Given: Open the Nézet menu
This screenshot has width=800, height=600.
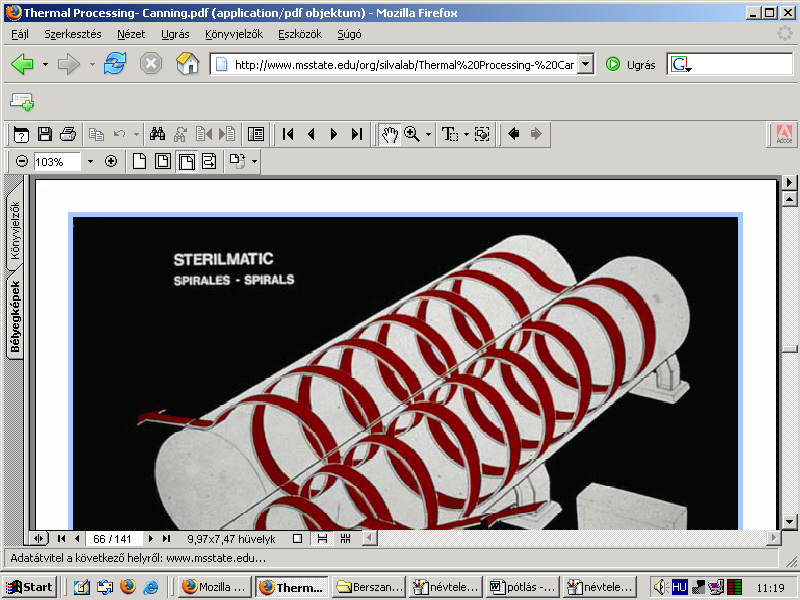Looking at the screenshot, I should (131, 34).
